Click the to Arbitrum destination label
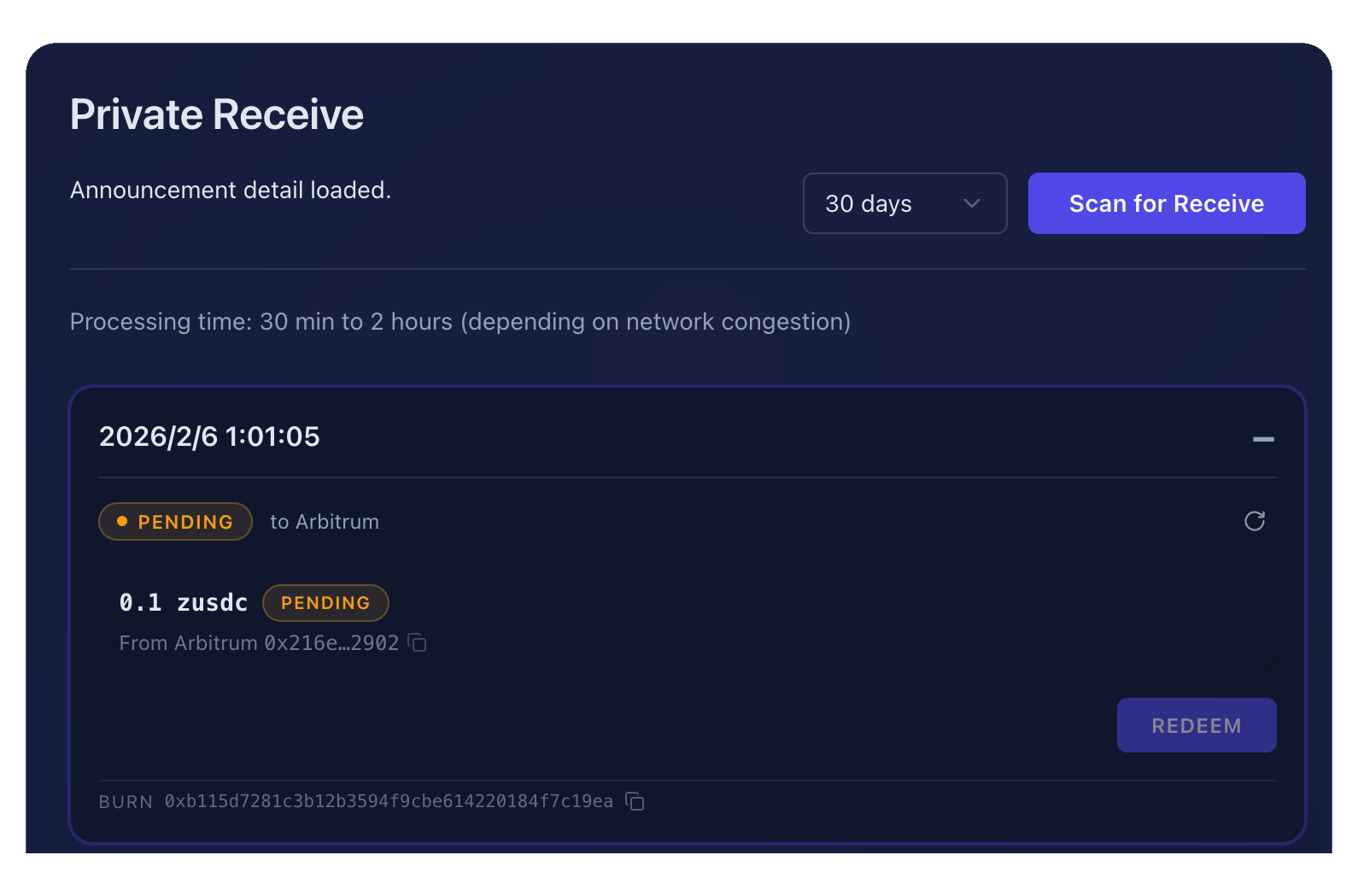This screenshot has width=1358, height=896. (325, 522)
